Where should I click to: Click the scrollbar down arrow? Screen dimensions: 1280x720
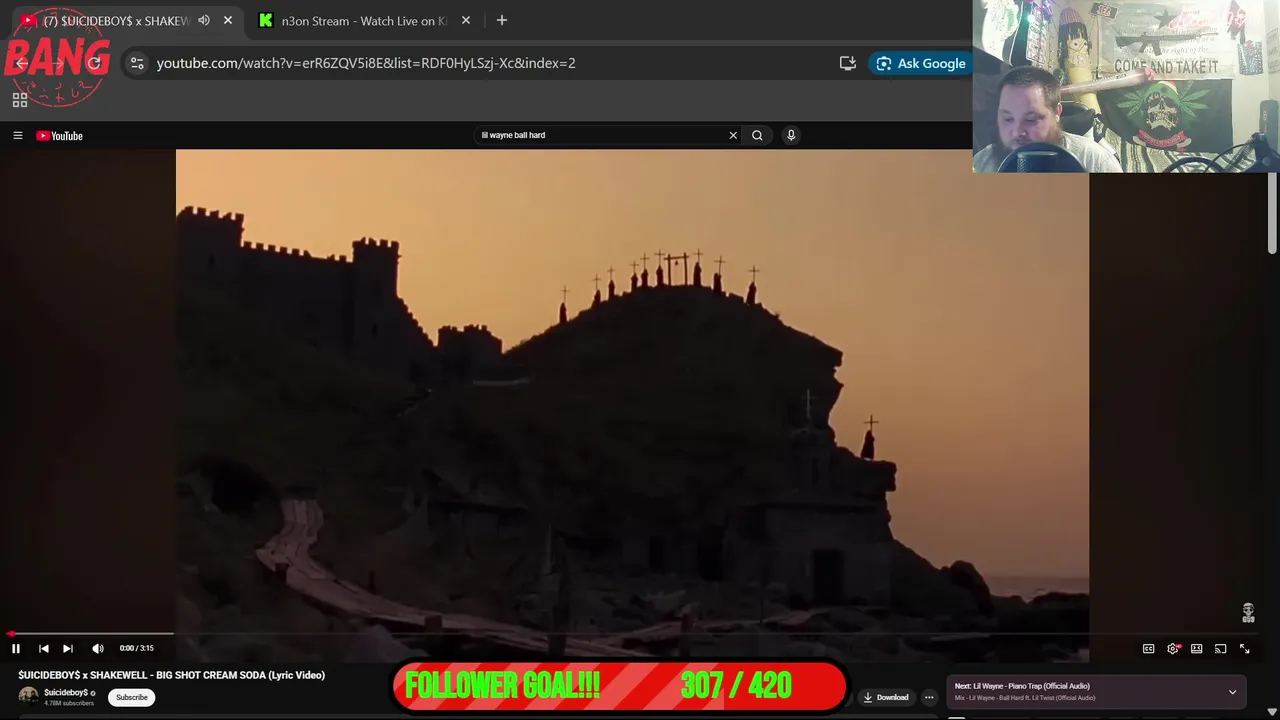(x=1272, y=712)
